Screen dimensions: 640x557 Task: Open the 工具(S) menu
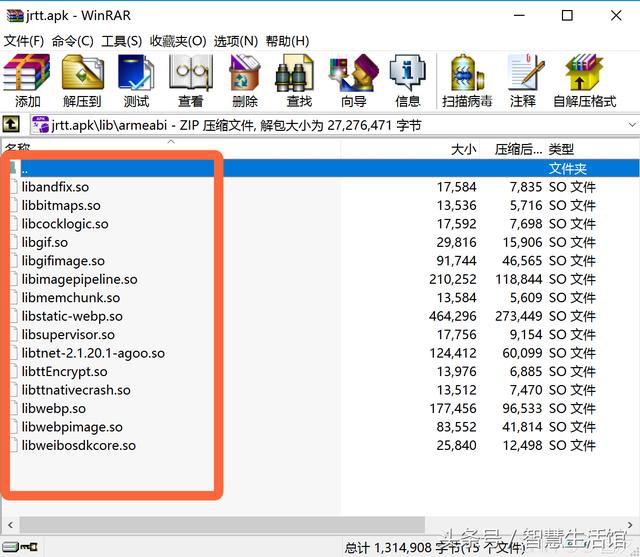click(x=121, y=41)
